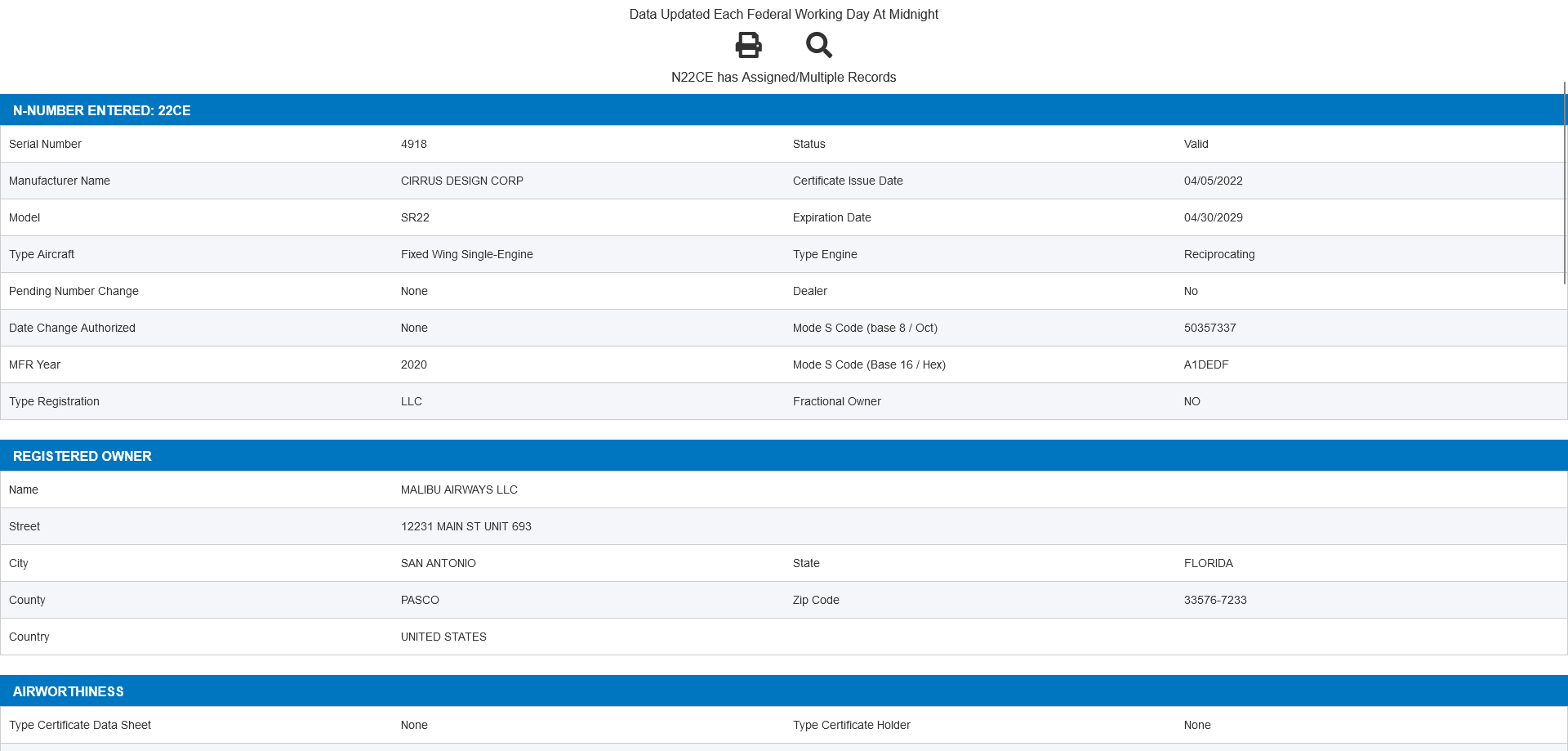
Task: Click owner name MALIBU AIRWAYS LLC
Action: tap(459, 489)
